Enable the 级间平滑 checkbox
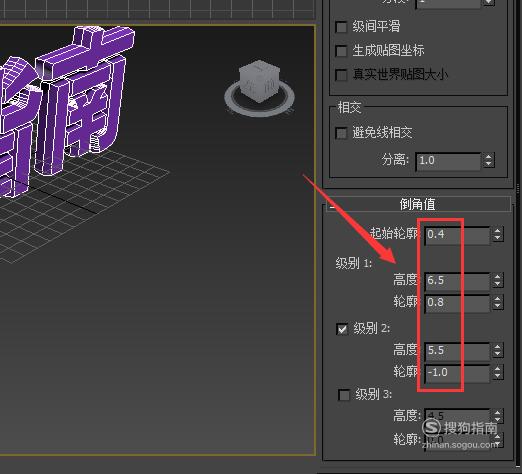This screenshot has width=522, height=474. click(x=341, y=27)
